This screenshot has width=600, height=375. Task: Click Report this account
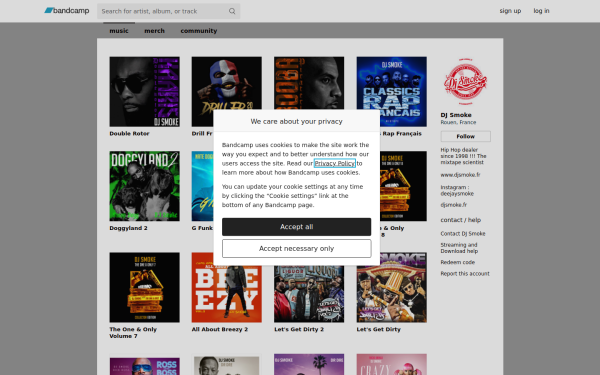(465, 274)
